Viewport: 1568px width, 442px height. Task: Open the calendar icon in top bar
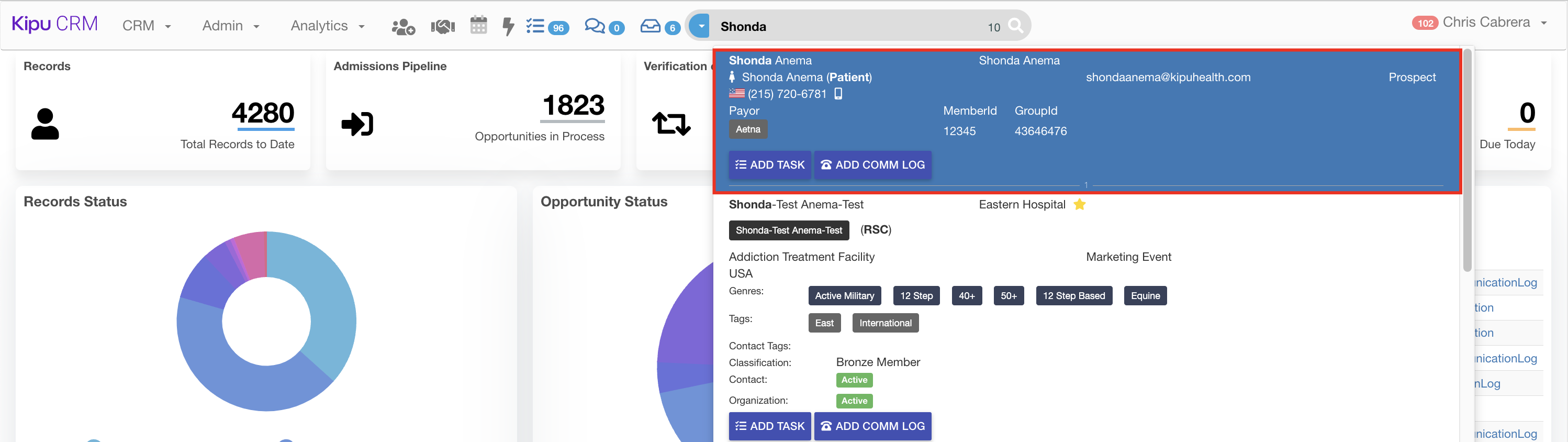tap(478, 26)
